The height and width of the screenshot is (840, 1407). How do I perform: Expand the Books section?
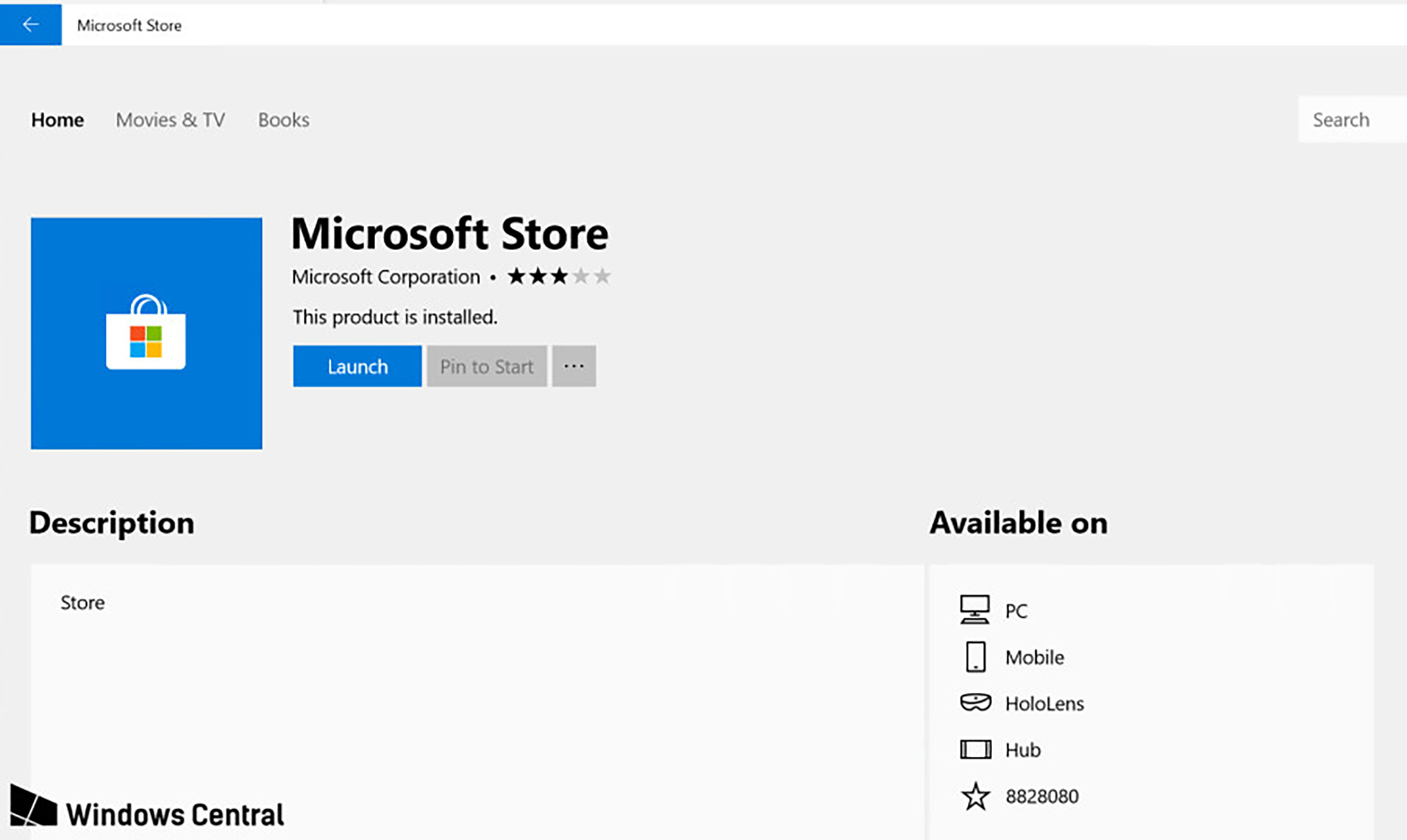(284, 119)
